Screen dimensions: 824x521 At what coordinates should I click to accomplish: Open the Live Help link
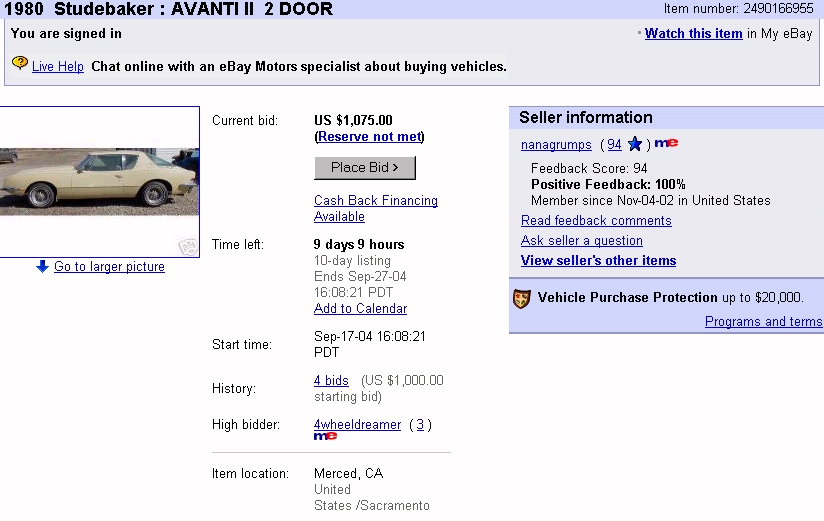(x=57, y=67)
